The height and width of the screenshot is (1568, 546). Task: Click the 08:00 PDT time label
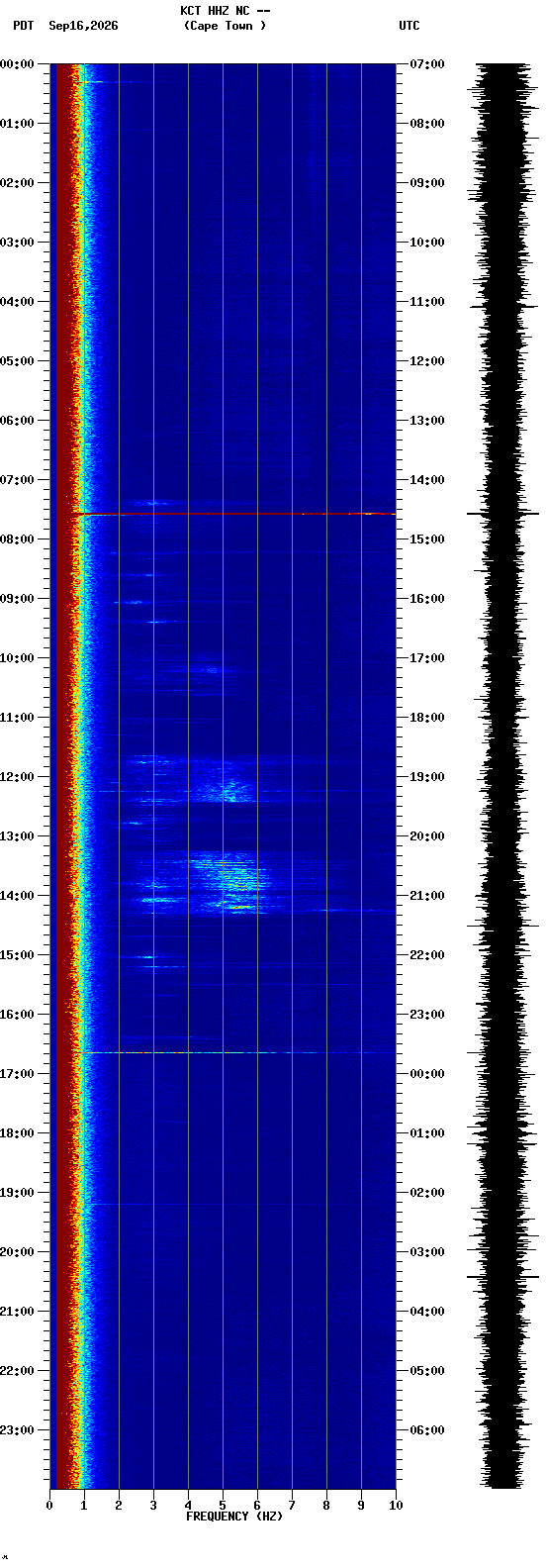(x=18, y=539)
